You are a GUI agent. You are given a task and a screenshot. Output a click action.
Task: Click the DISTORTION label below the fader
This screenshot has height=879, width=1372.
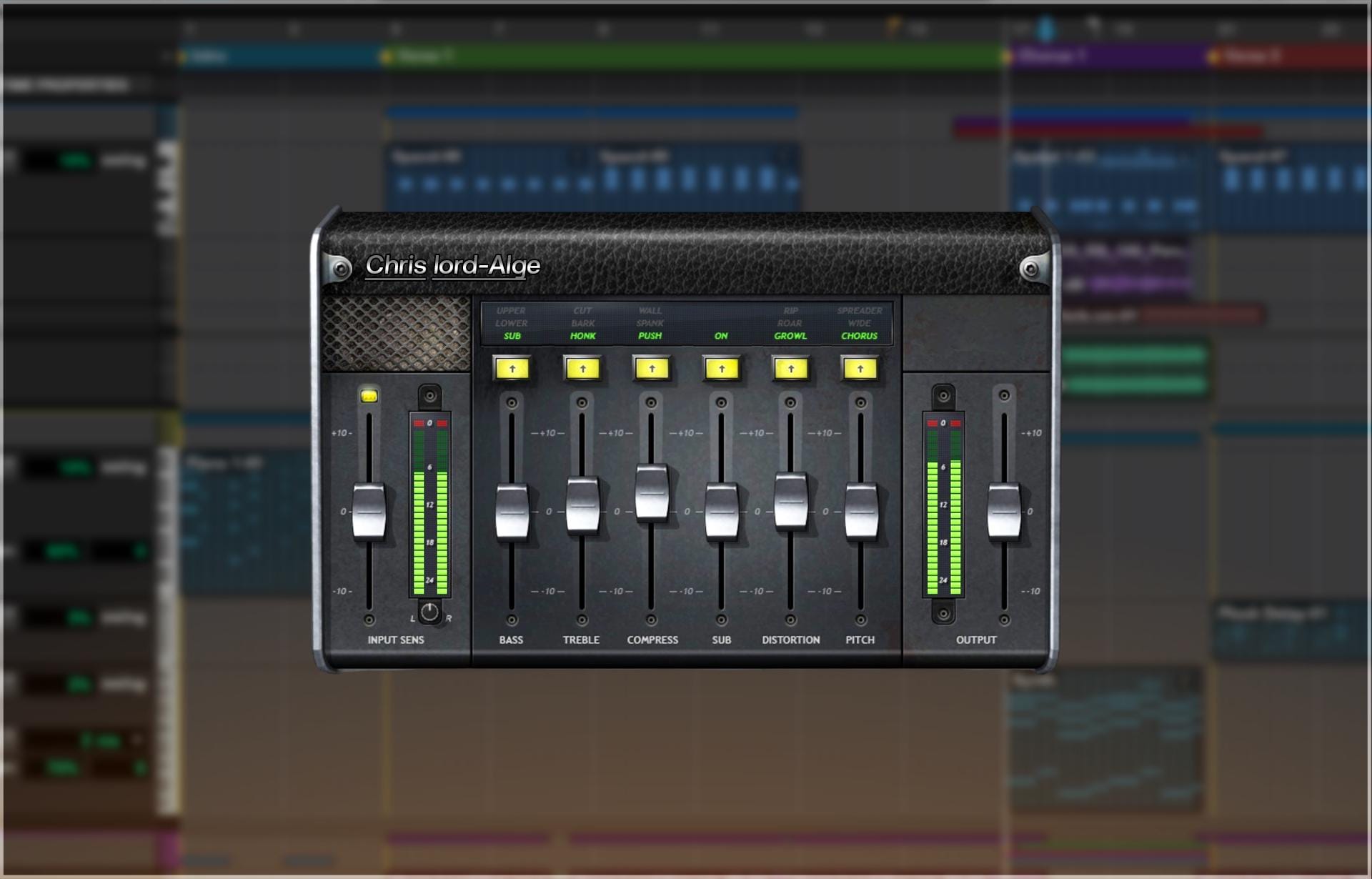[x=791, y=640]
